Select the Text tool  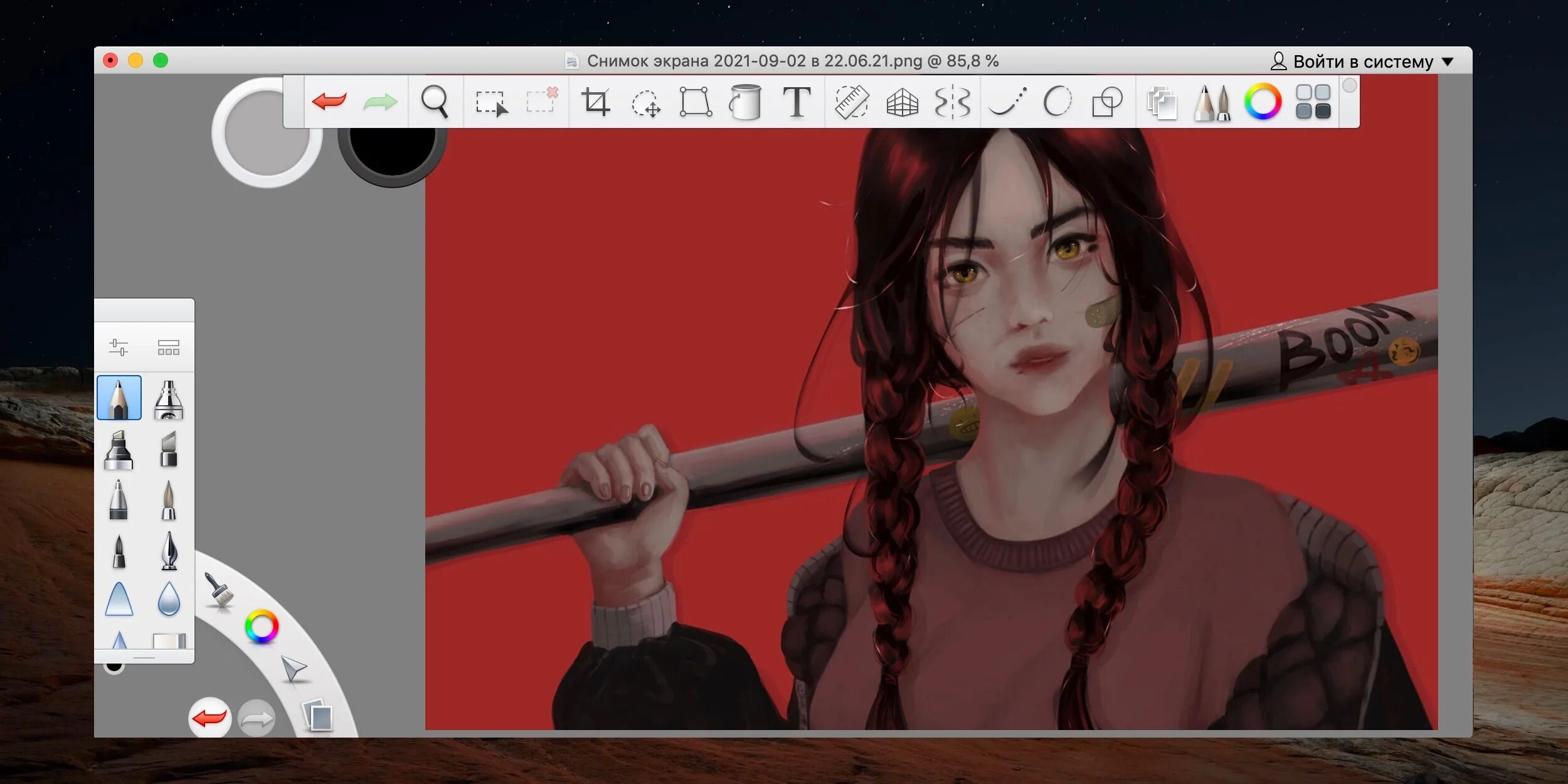797,102
